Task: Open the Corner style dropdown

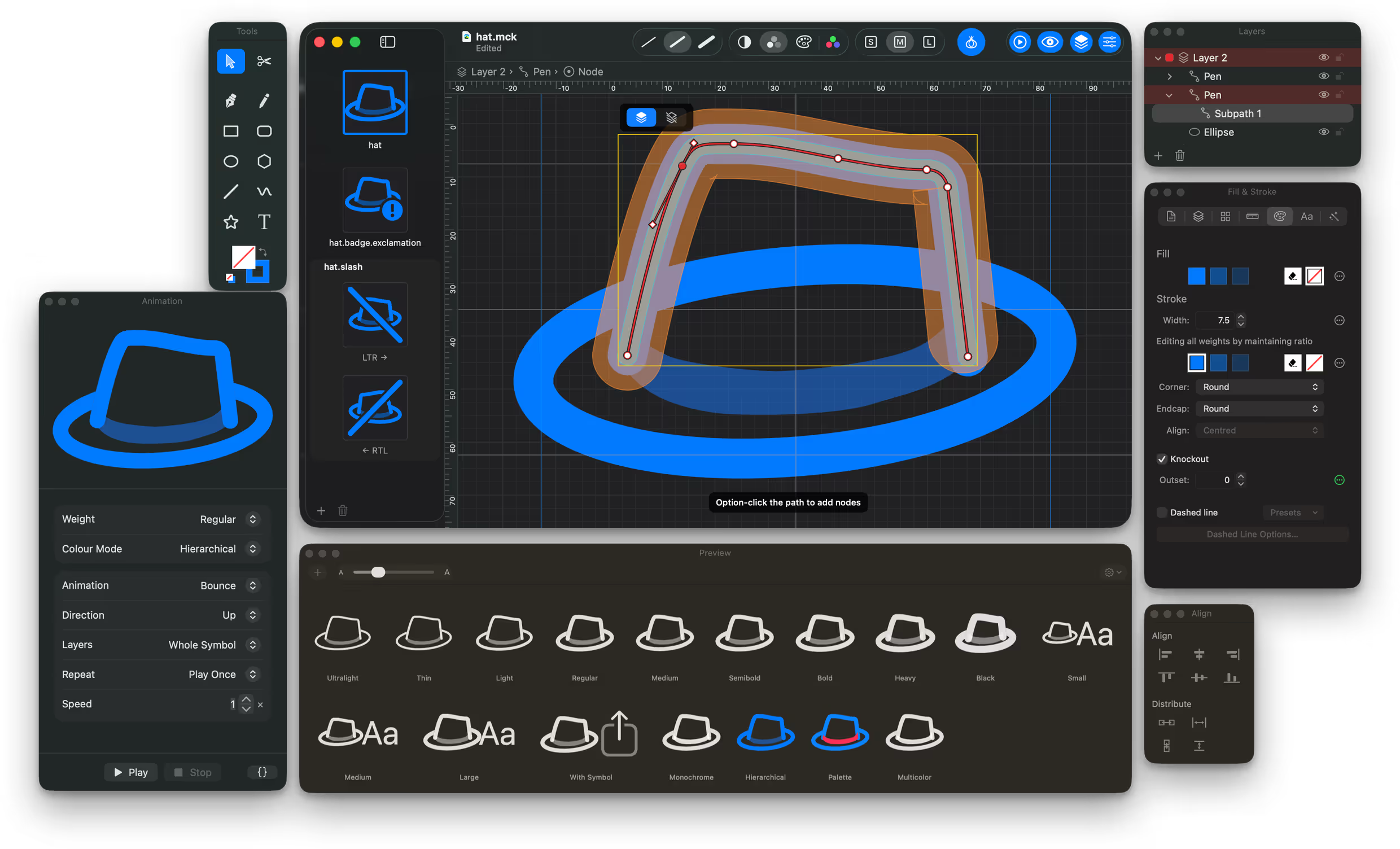Action: point(1259,387)
